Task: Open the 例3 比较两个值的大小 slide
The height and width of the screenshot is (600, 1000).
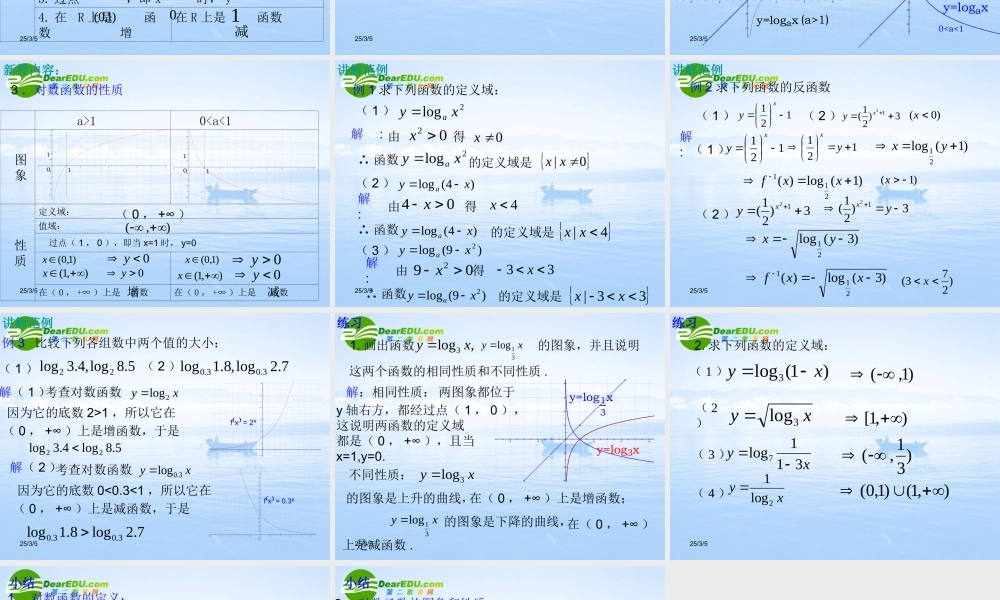Action: 165,436
